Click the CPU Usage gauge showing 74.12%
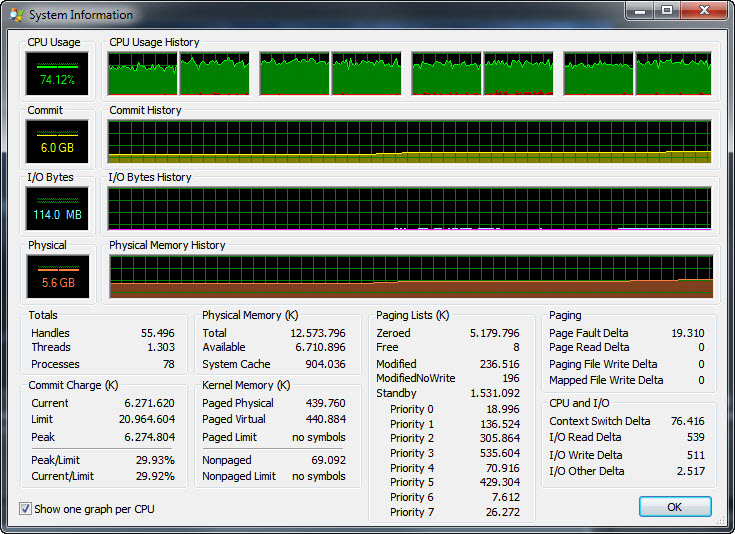 click(x=57, y=73)
